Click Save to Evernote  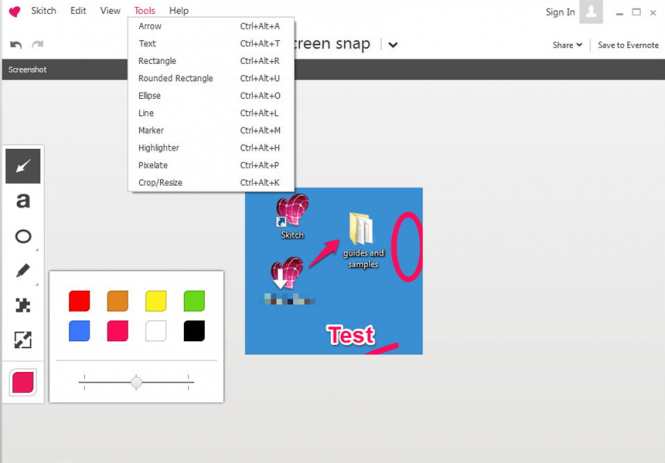(x=628, y=45)
